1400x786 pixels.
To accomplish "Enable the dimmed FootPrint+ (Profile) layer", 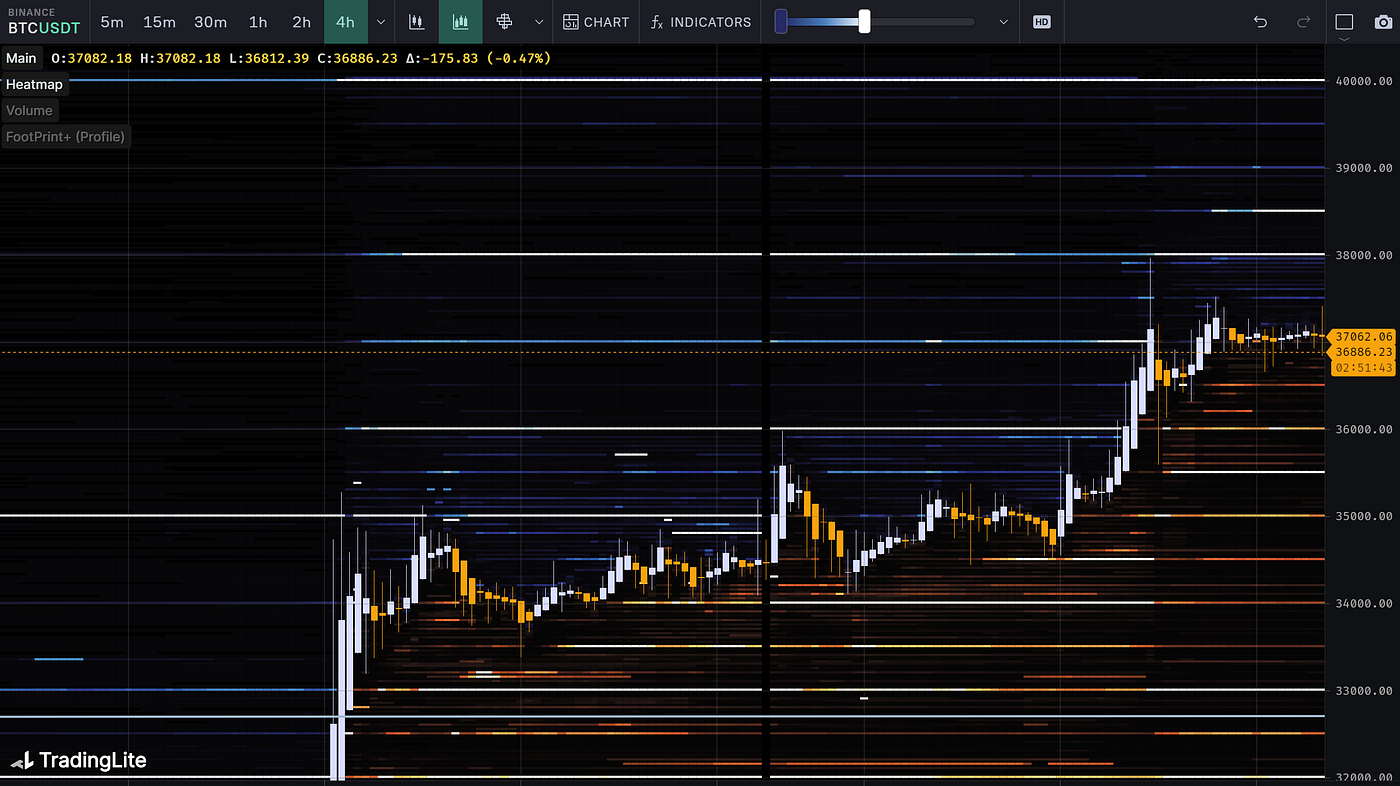I will [x=66, y=136].
